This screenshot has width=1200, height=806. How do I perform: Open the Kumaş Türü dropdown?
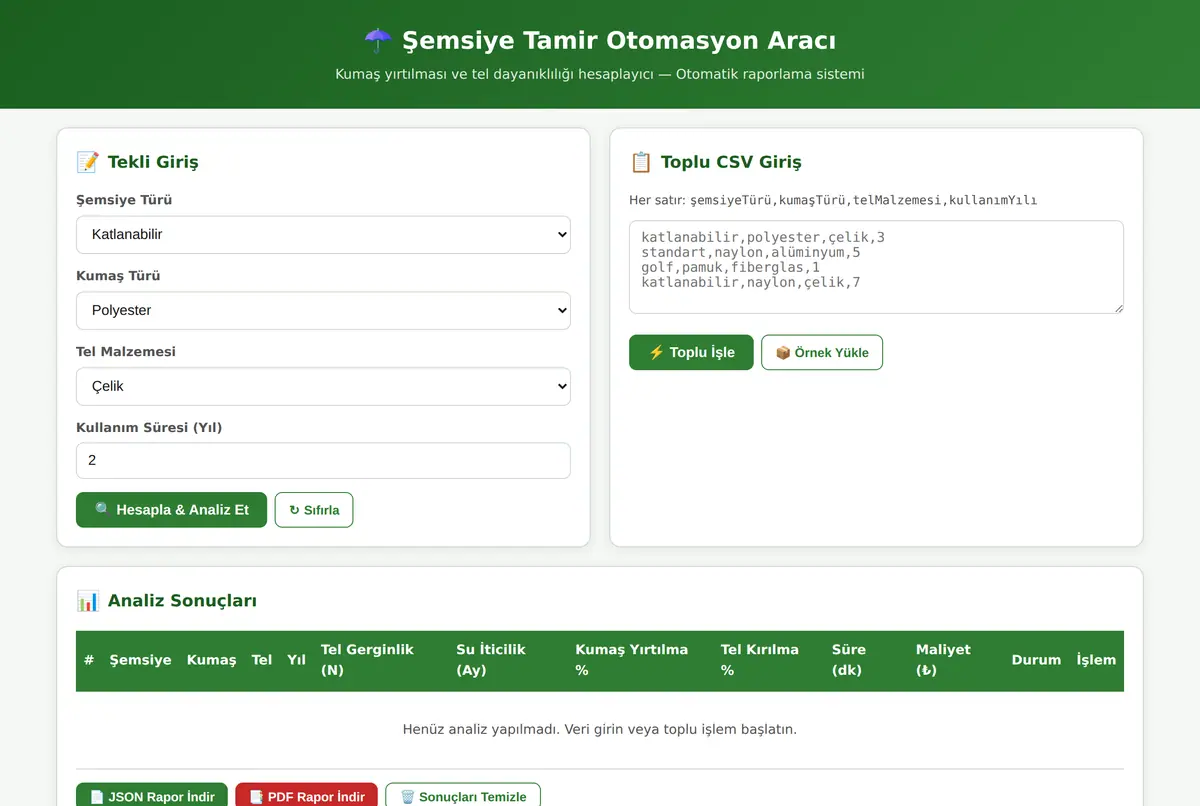coord(323,311)
